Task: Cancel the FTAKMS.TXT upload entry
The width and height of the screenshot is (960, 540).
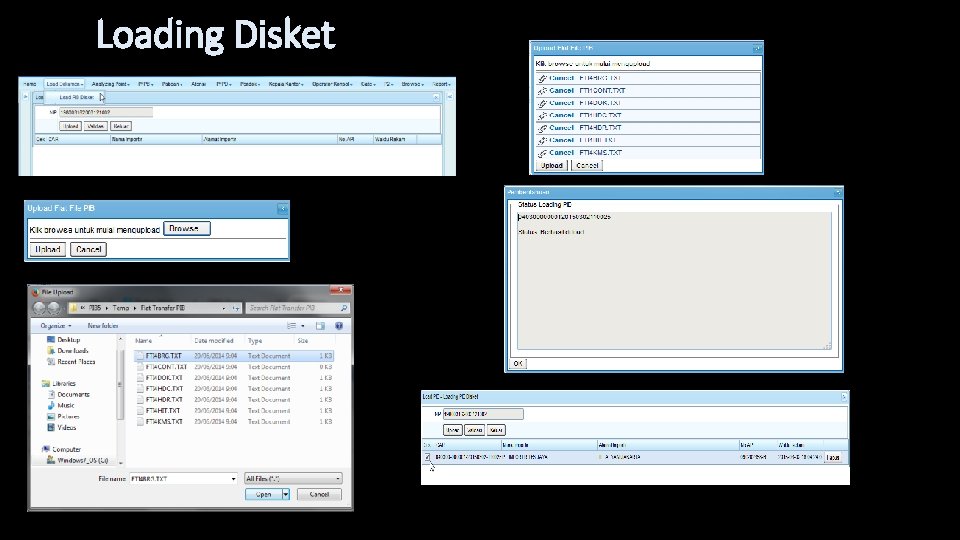Action: coord(561,152)
